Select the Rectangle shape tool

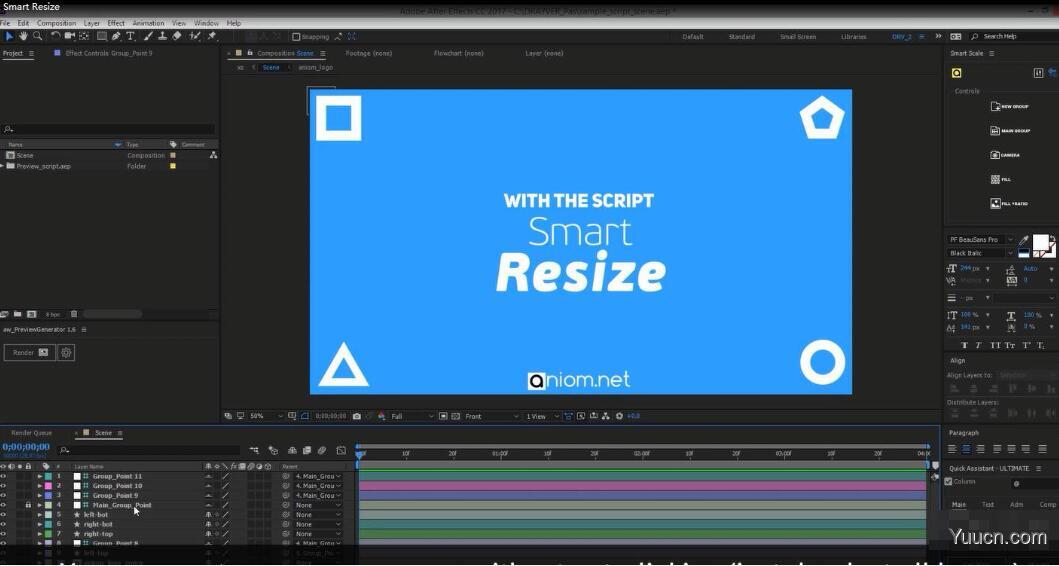[x=102, y=36]
